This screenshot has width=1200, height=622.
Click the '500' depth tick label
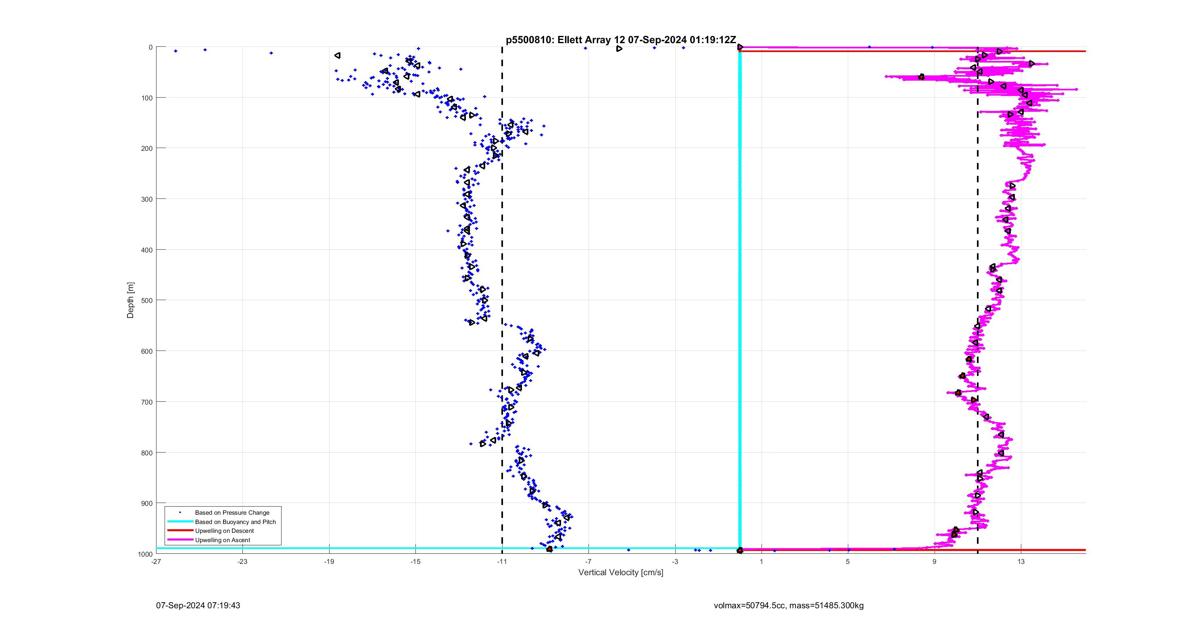[x=146, y=300]
